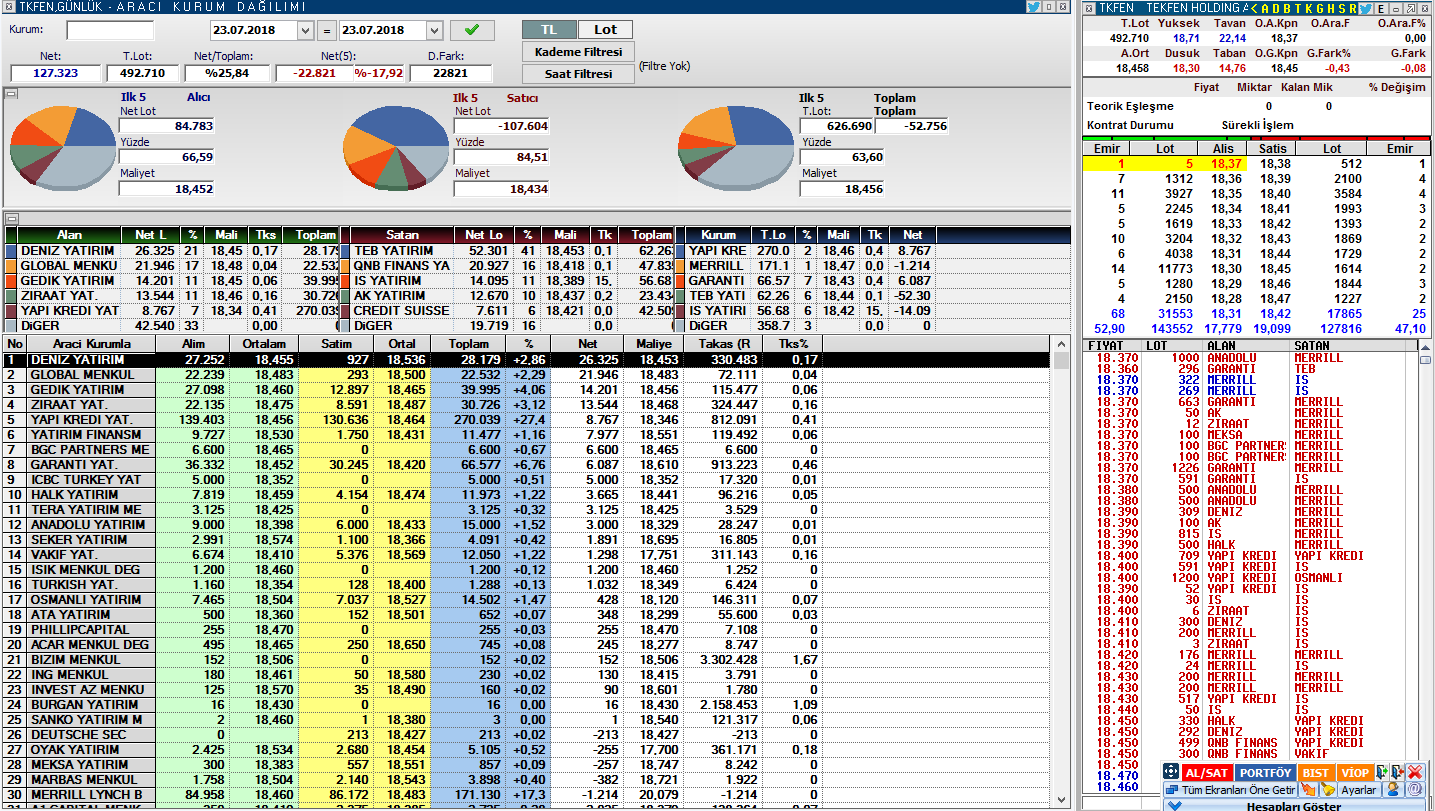The width and height of the screenshot is (1435, 811).
Task: Click the Saat Filtresi button
Action: click(x=578, y=73)
